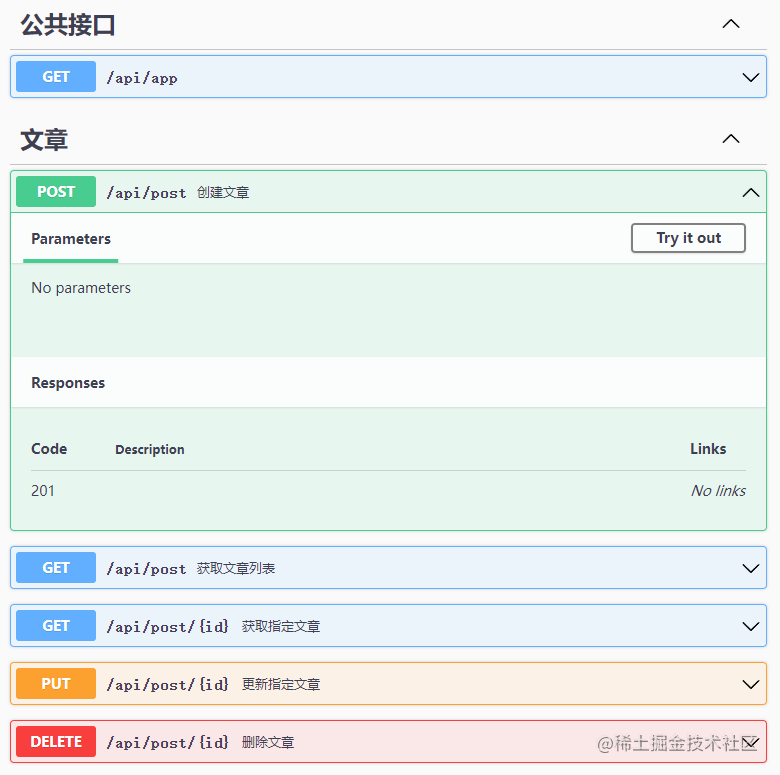
Task: Click the 更新指定文章 summary text
Action: [281, 685]
